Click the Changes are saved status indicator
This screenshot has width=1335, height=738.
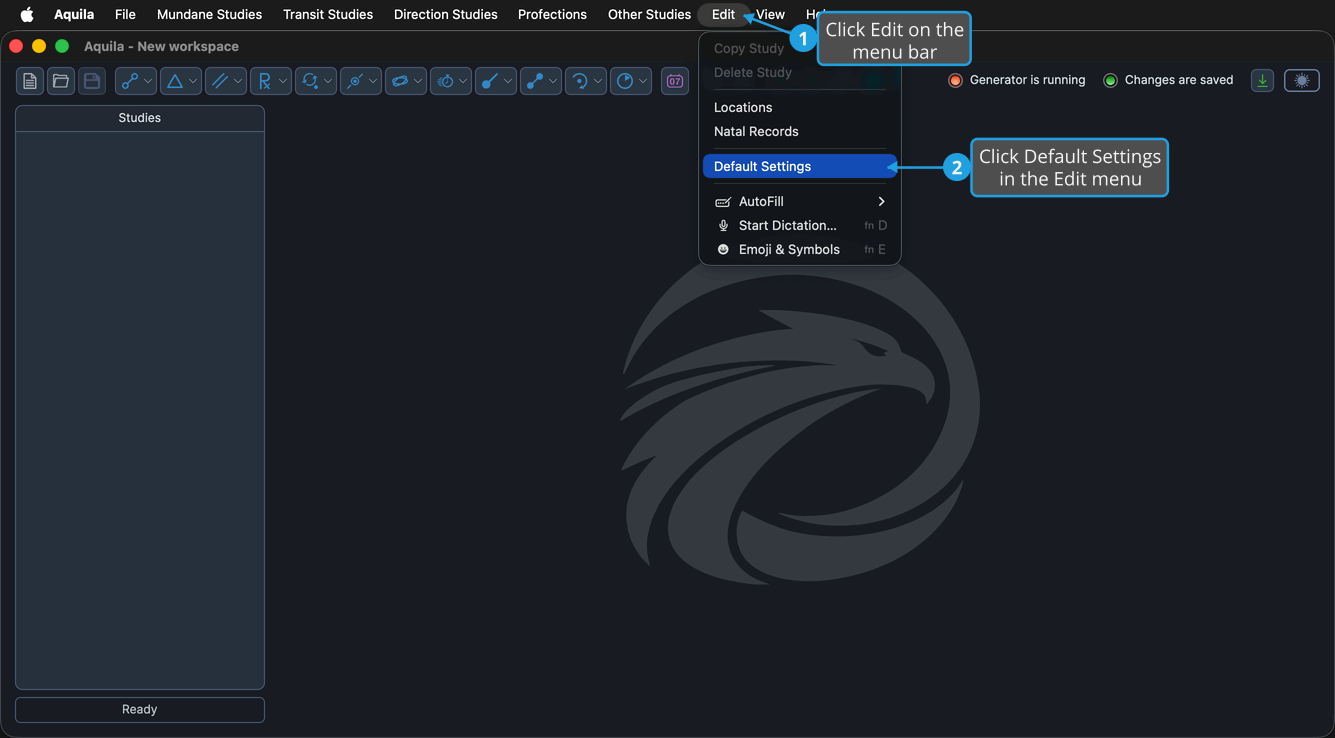coord(1168,80)
